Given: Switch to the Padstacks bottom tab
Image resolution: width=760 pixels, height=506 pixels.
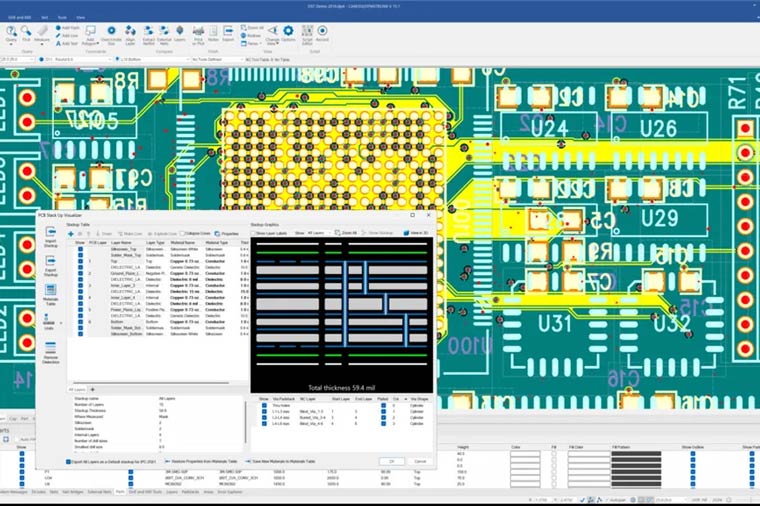Looking at the screenshot, I should point(190,492).
